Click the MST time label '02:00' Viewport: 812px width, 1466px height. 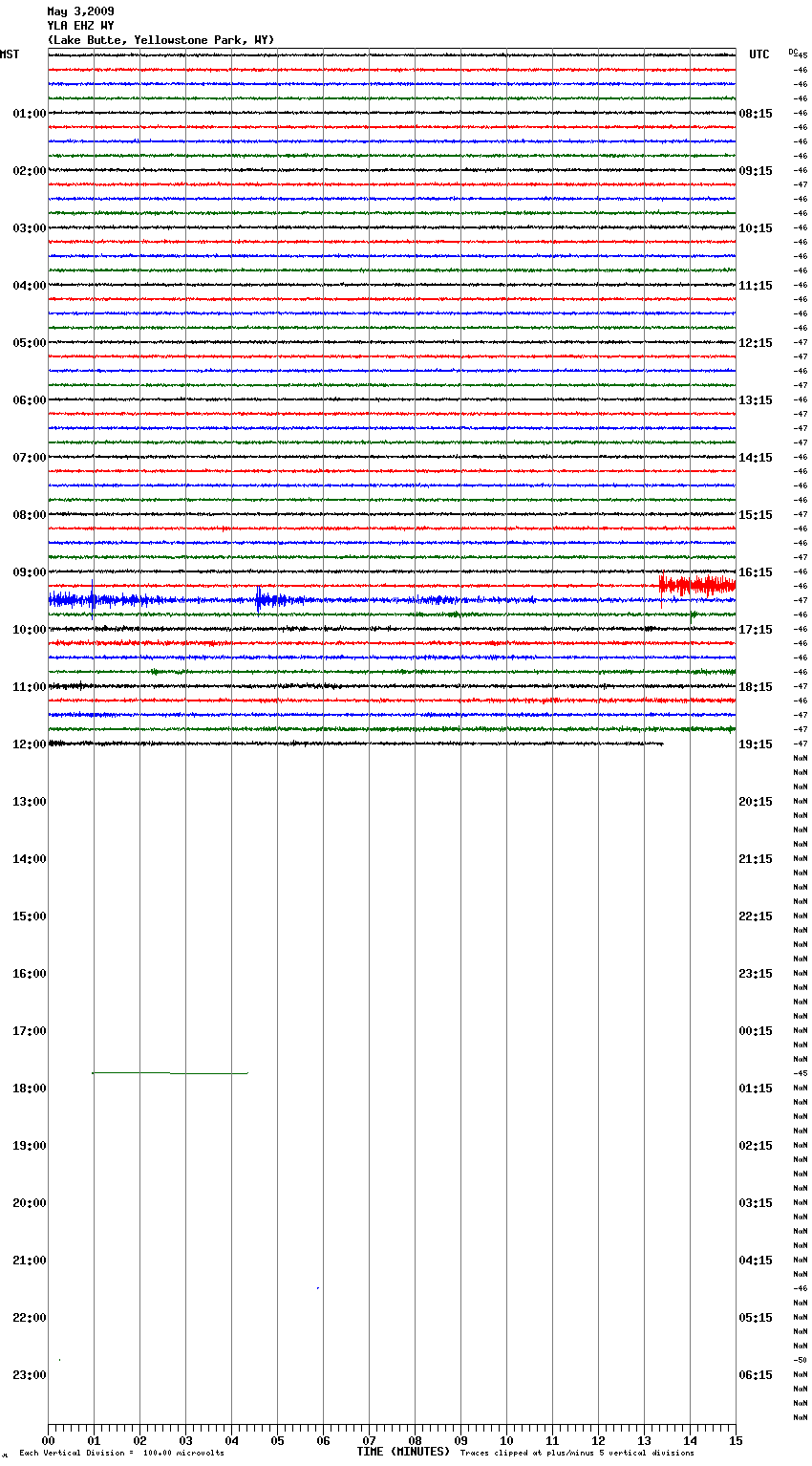(x=30, y=171)
